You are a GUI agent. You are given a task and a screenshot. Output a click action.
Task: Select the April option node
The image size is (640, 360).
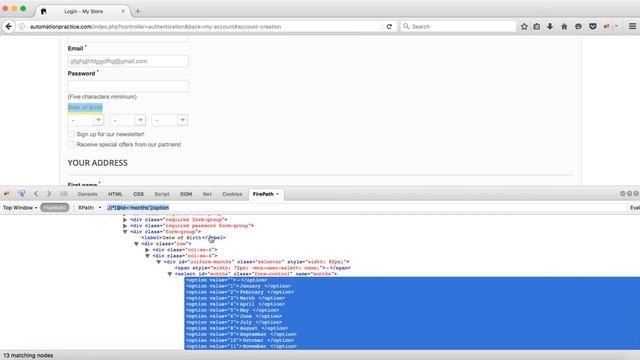click(x=236, y=304)
